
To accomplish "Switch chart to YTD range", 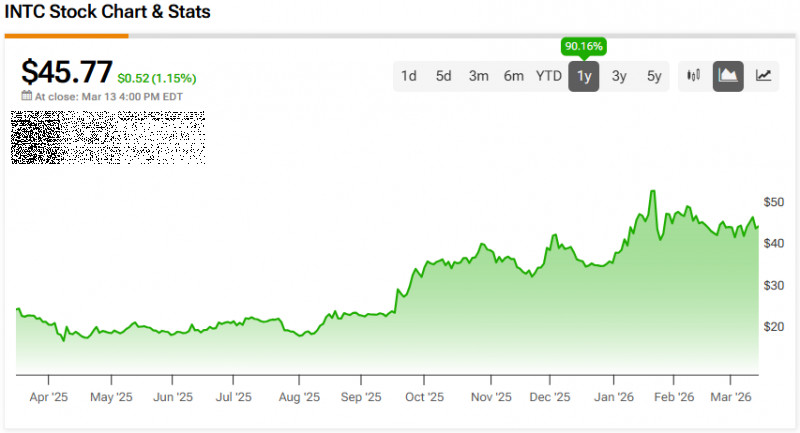I will point(548,76).
